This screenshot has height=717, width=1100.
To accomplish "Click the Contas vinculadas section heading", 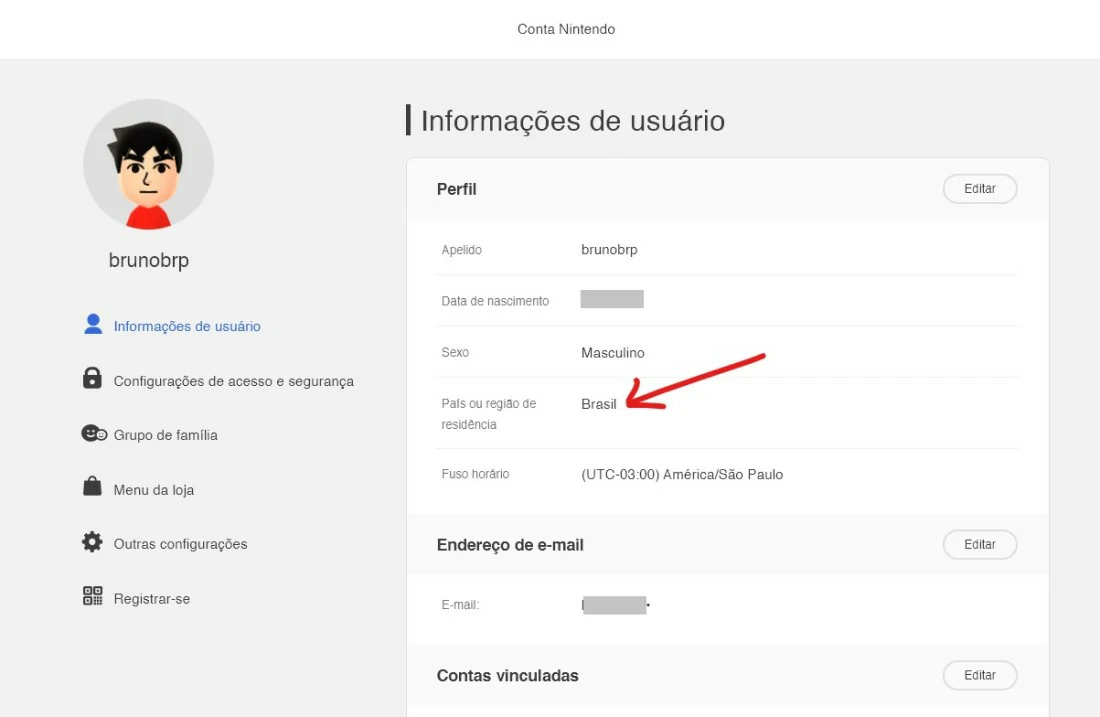I will (507, 676).
